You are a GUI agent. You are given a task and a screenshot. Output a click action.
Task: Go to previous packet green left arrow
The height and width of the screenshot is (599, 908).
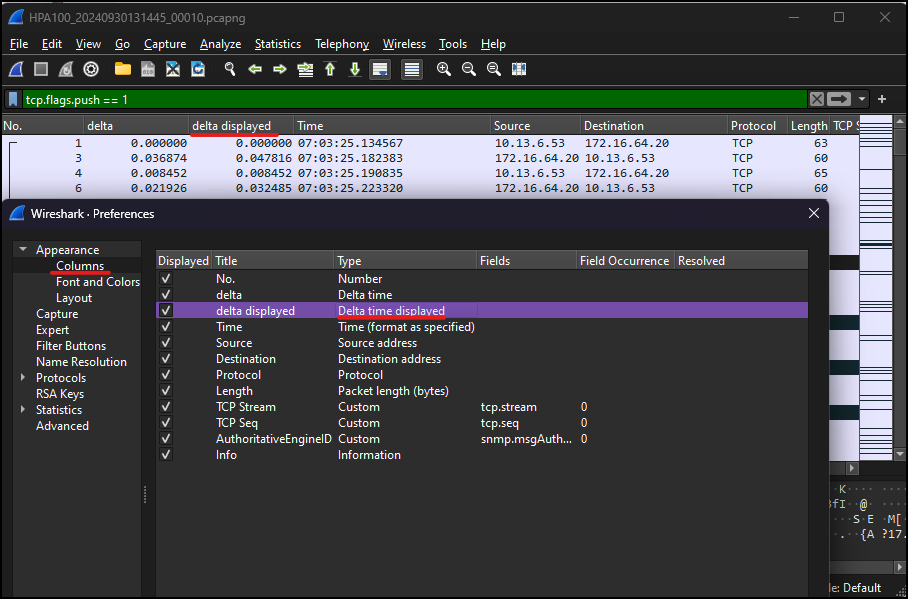tap(255, 70)
